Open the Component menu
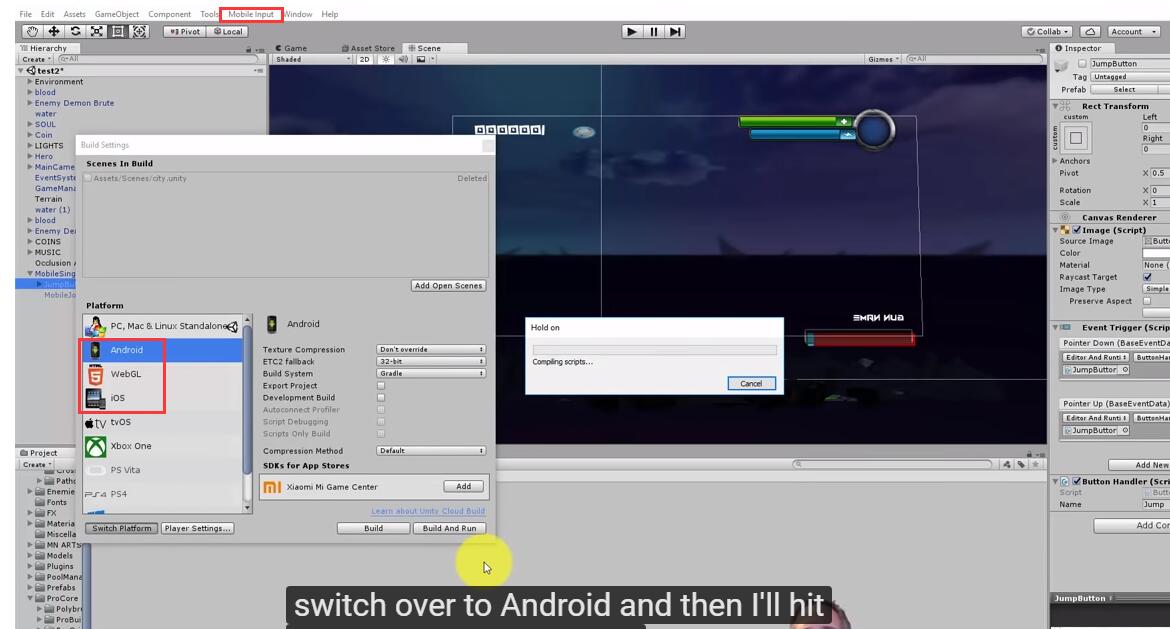 point(169,14)
